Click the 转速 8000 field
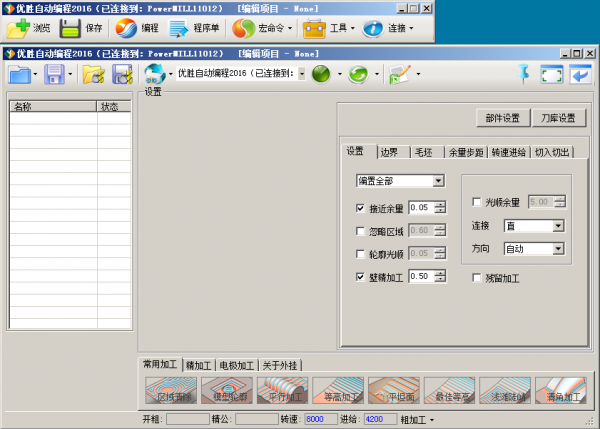 321,419
